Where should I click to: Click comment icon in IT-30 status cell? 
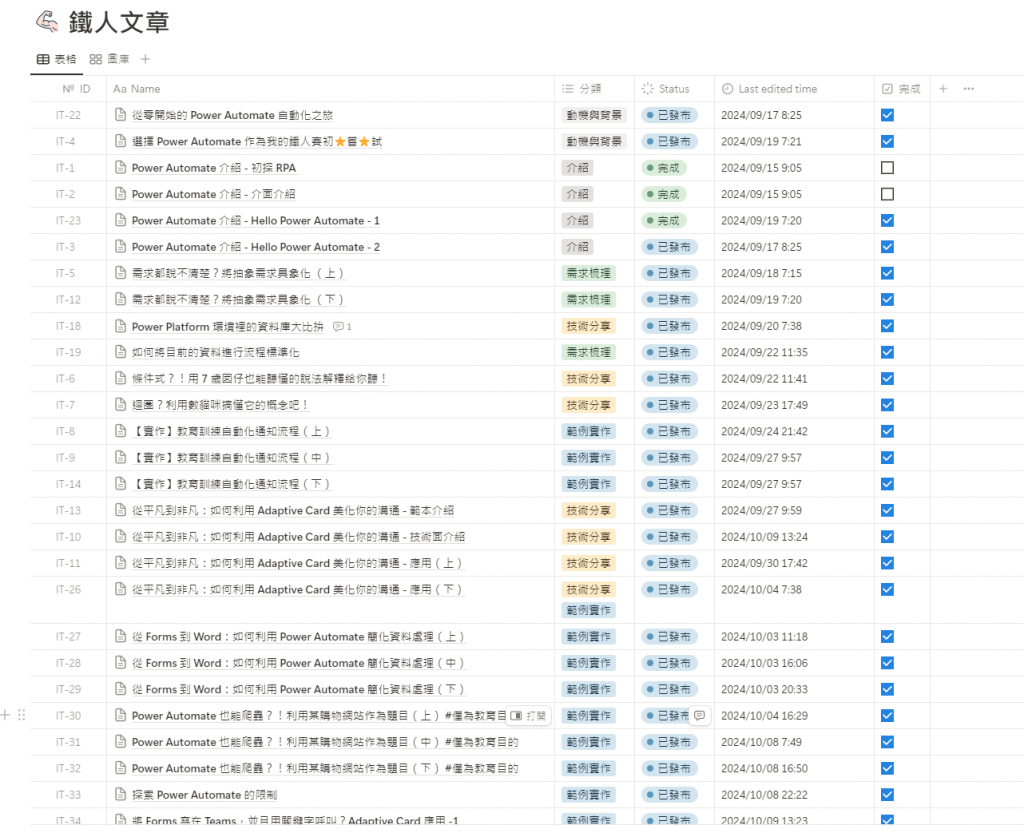click(699, 715)
